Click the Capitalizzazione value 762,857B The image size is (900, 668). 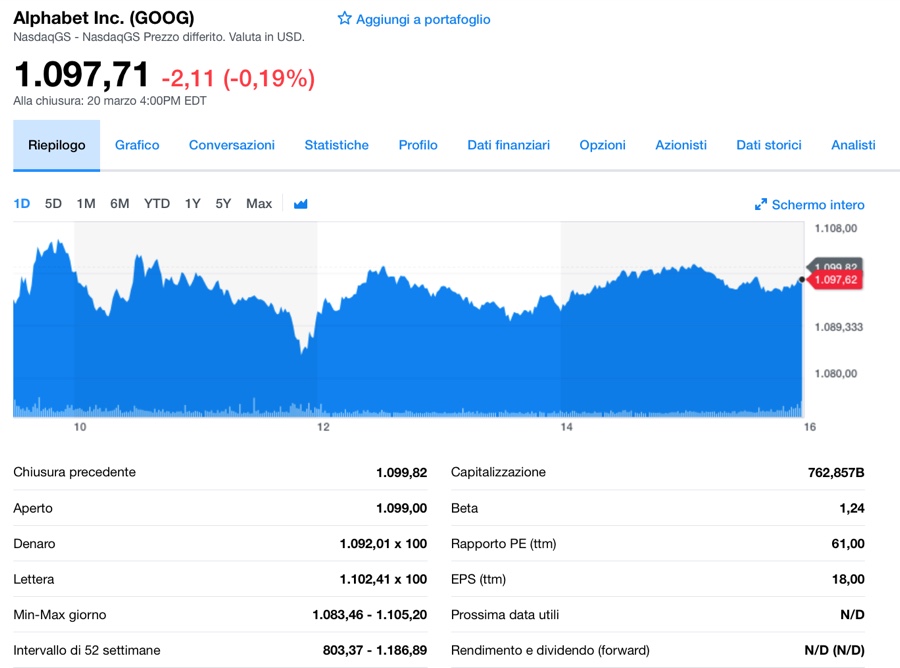(836, 473)
